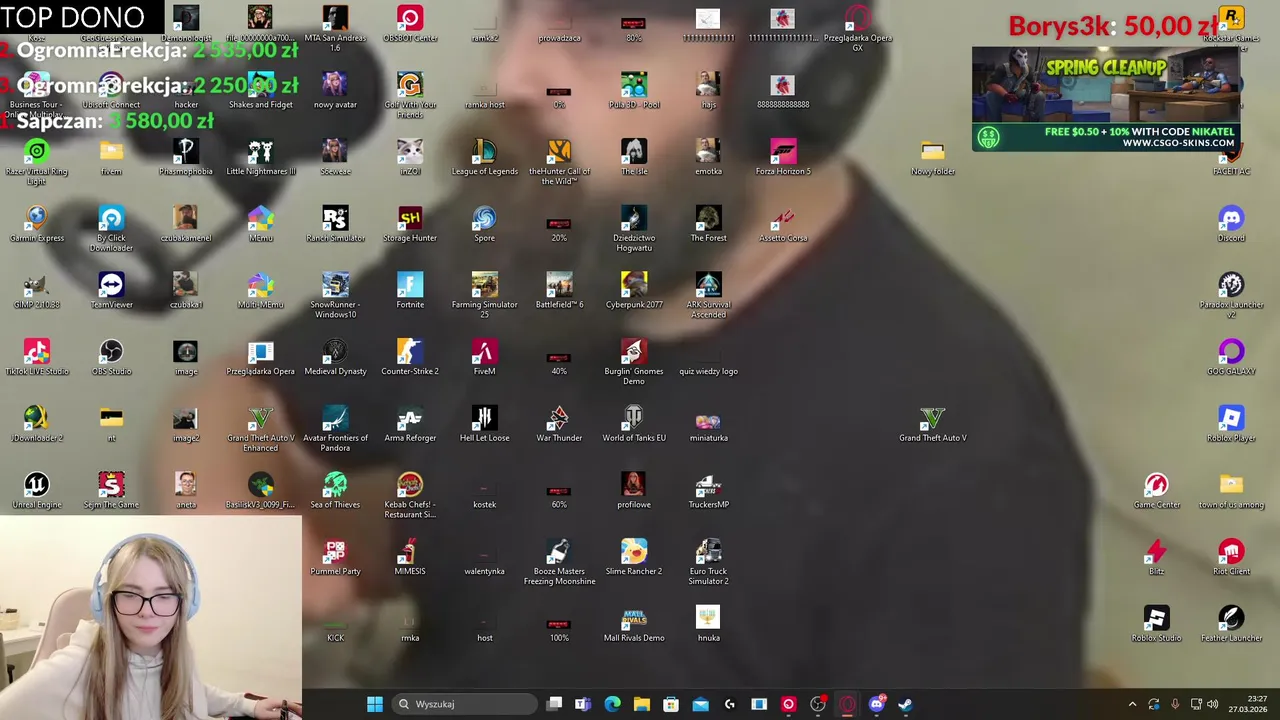Viewport: 1280px width, 720px height.
Task: Open File Explorer from the taskbar
Action: [641, 704]
